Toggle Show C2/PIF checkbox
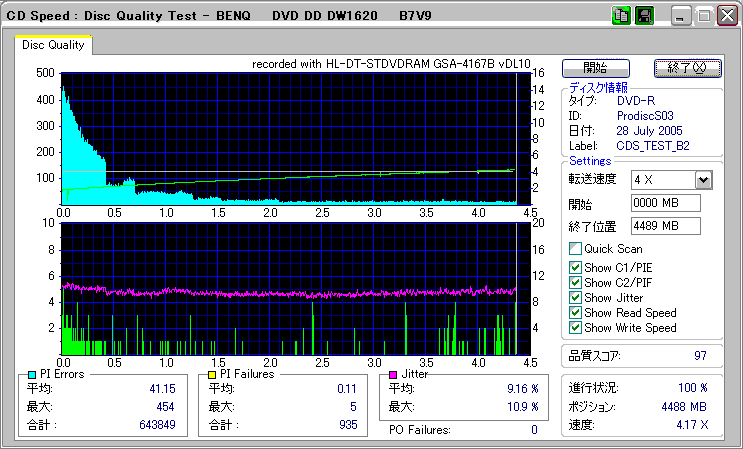The height and width of the screenshot is (449, 743). point(575,282)
